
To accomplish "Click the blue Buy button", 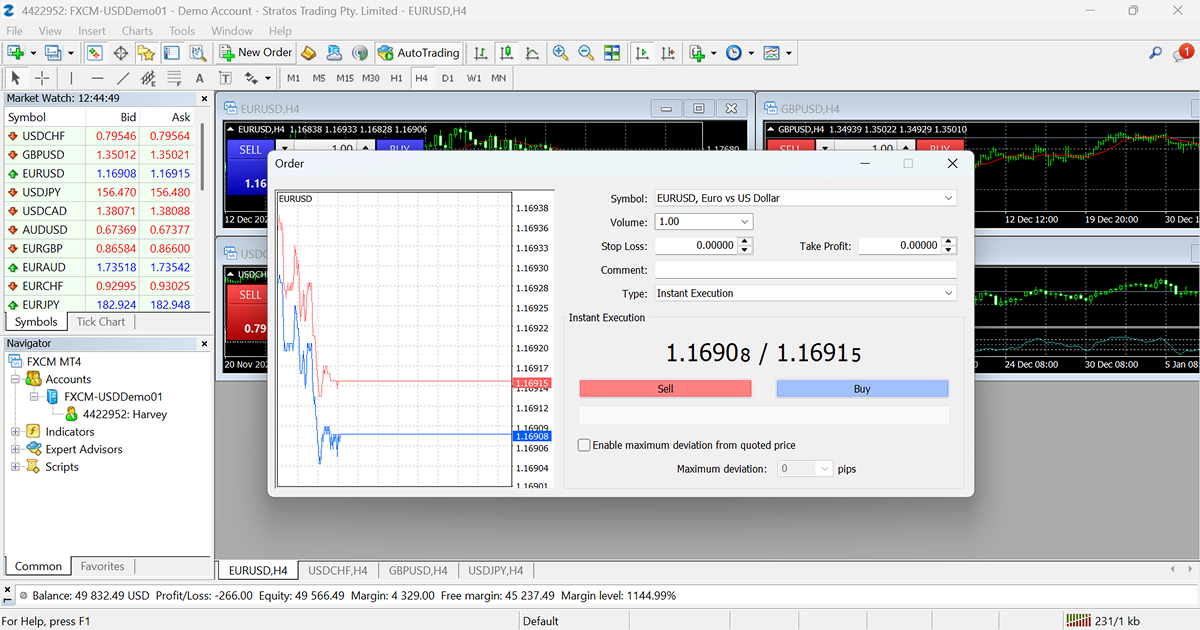I will tap(862, 389).
